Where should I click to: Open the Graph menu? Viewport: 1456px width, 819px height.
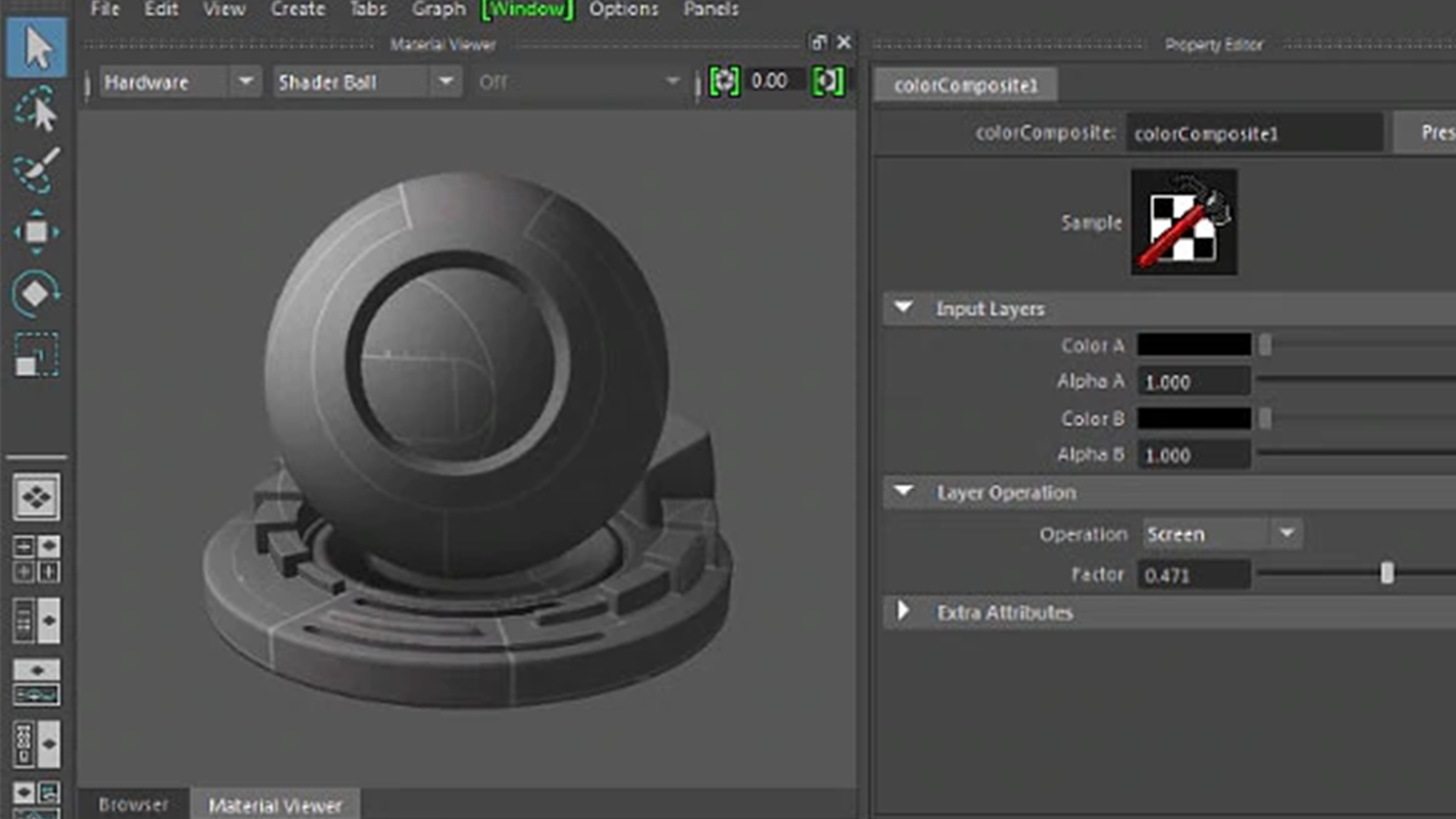tap(438, 9)
